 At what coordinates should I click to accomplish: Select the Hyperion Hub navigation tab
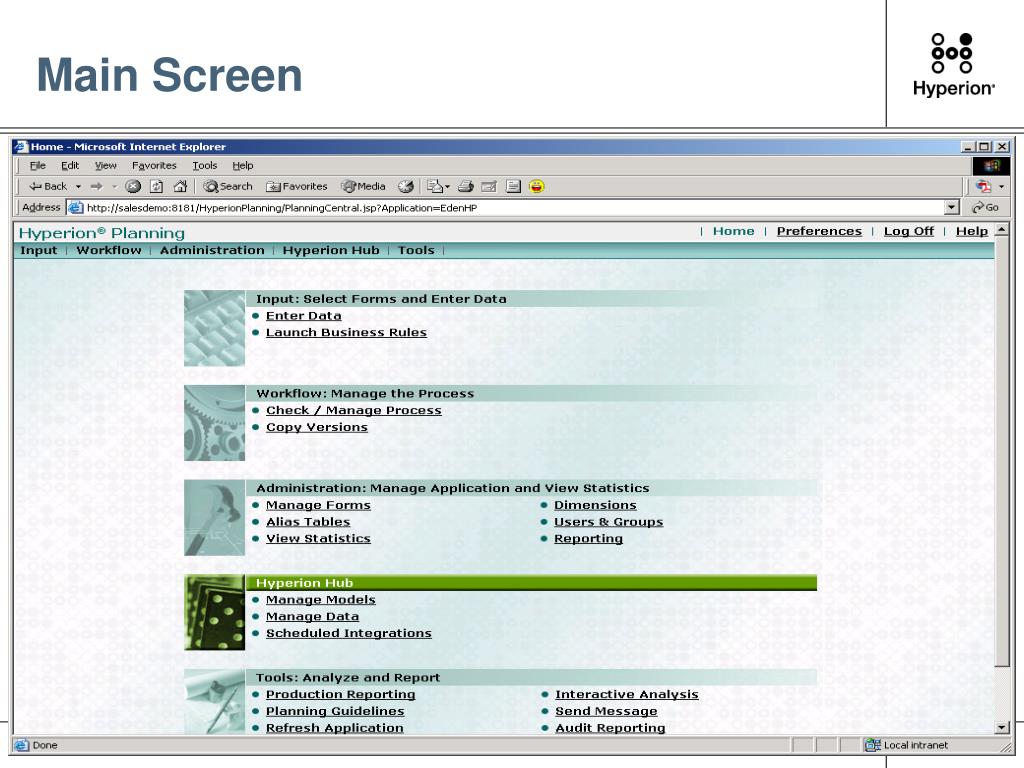click(x=331, y=250)
